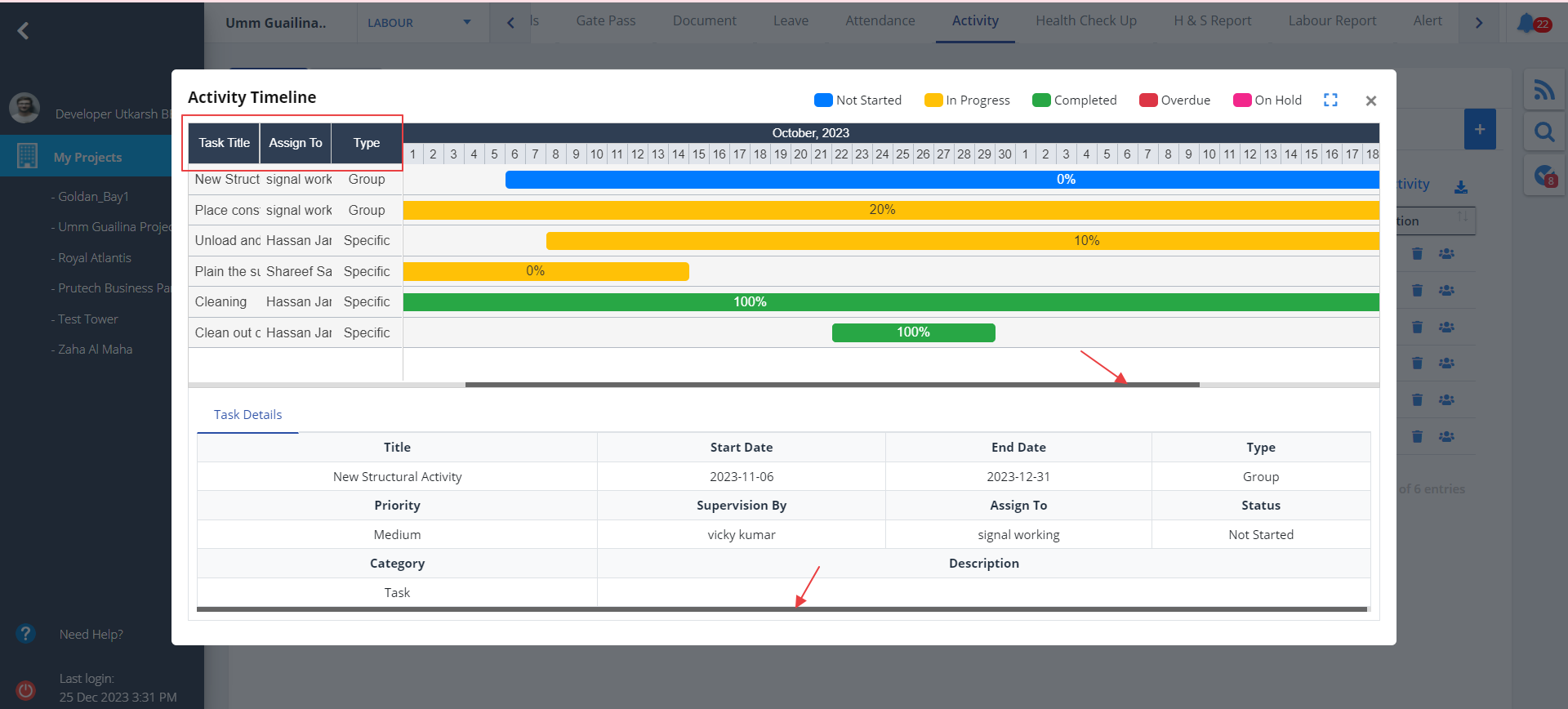This screenshot has width=1568, height=709.
Task: Select the Task Details tab
Action: (247, 415)
